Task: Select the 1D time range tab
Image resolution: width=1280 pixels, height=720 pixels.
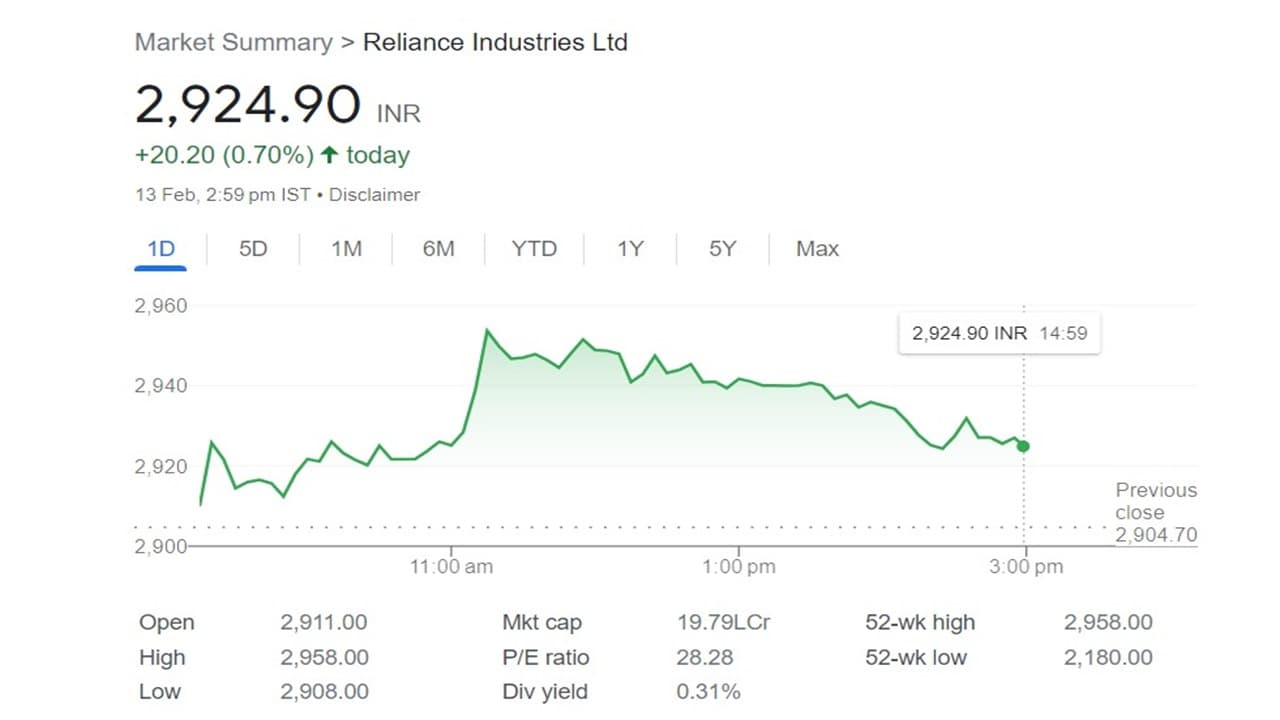Action: 161,249
